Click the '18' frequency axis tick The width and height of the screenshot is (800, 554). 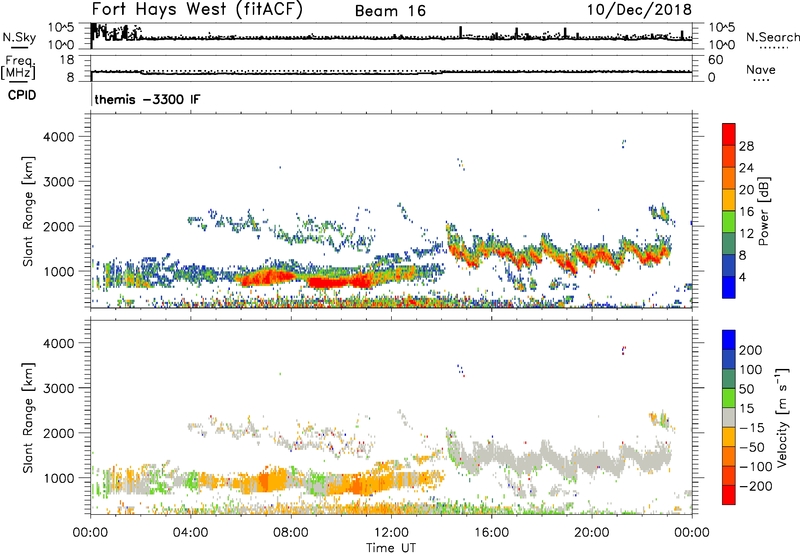click(x=67, y=60)
